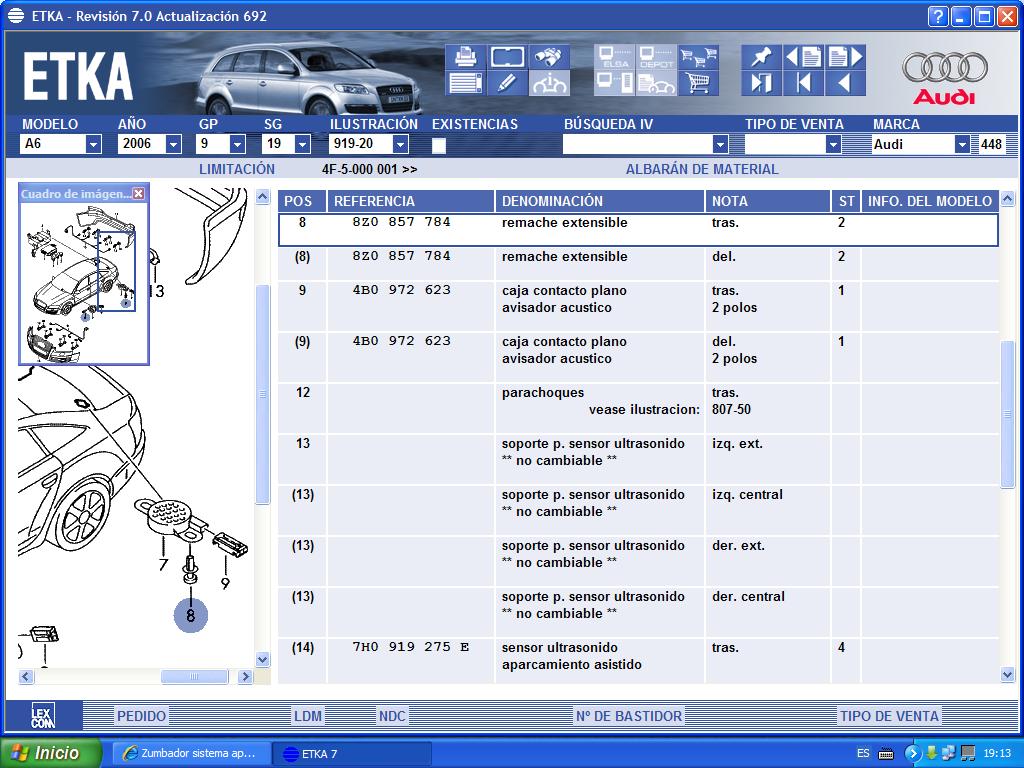Screen dimensions: 1024x768
Task: Click the POS column header
Action: point(302,201)
